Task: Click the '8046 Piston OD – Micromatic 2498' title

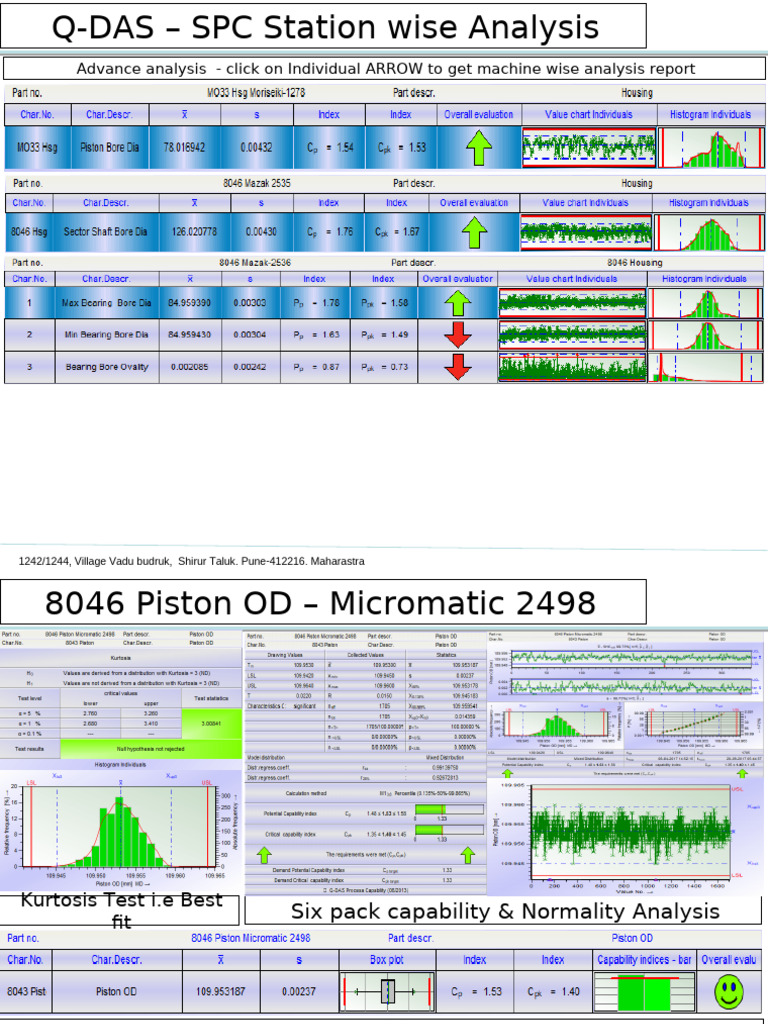Action: [x=320, y=602]
